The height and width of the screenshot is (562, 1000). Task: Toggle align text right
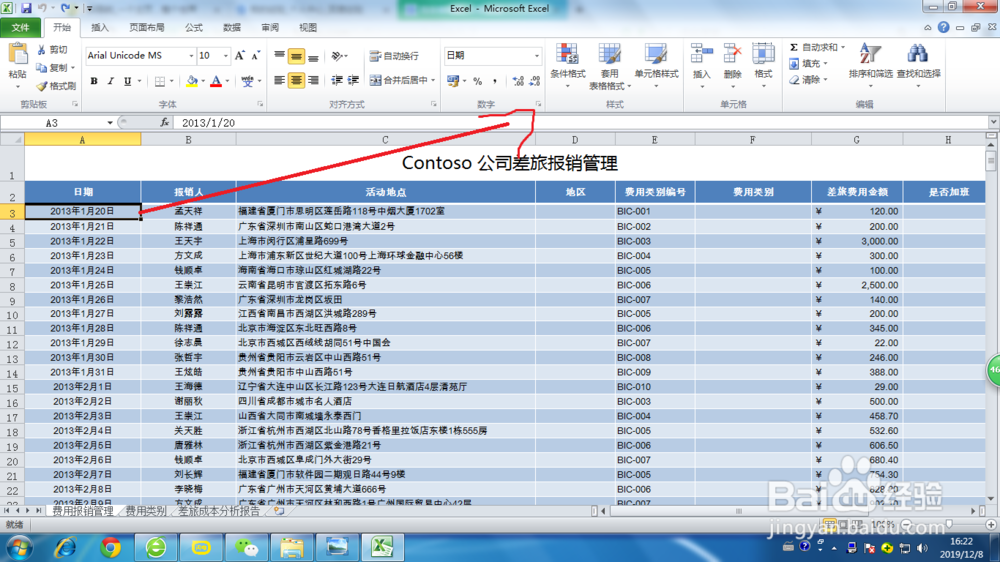[313, 80]
